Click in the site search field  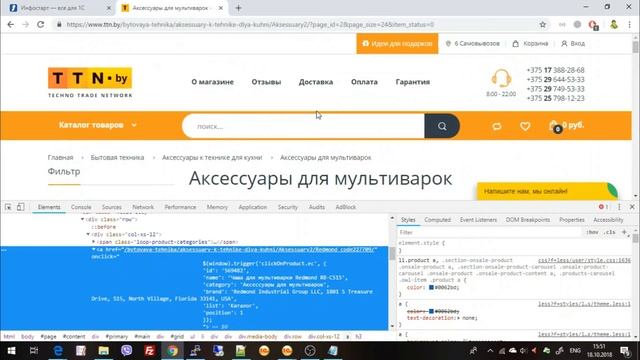(303, 126)
